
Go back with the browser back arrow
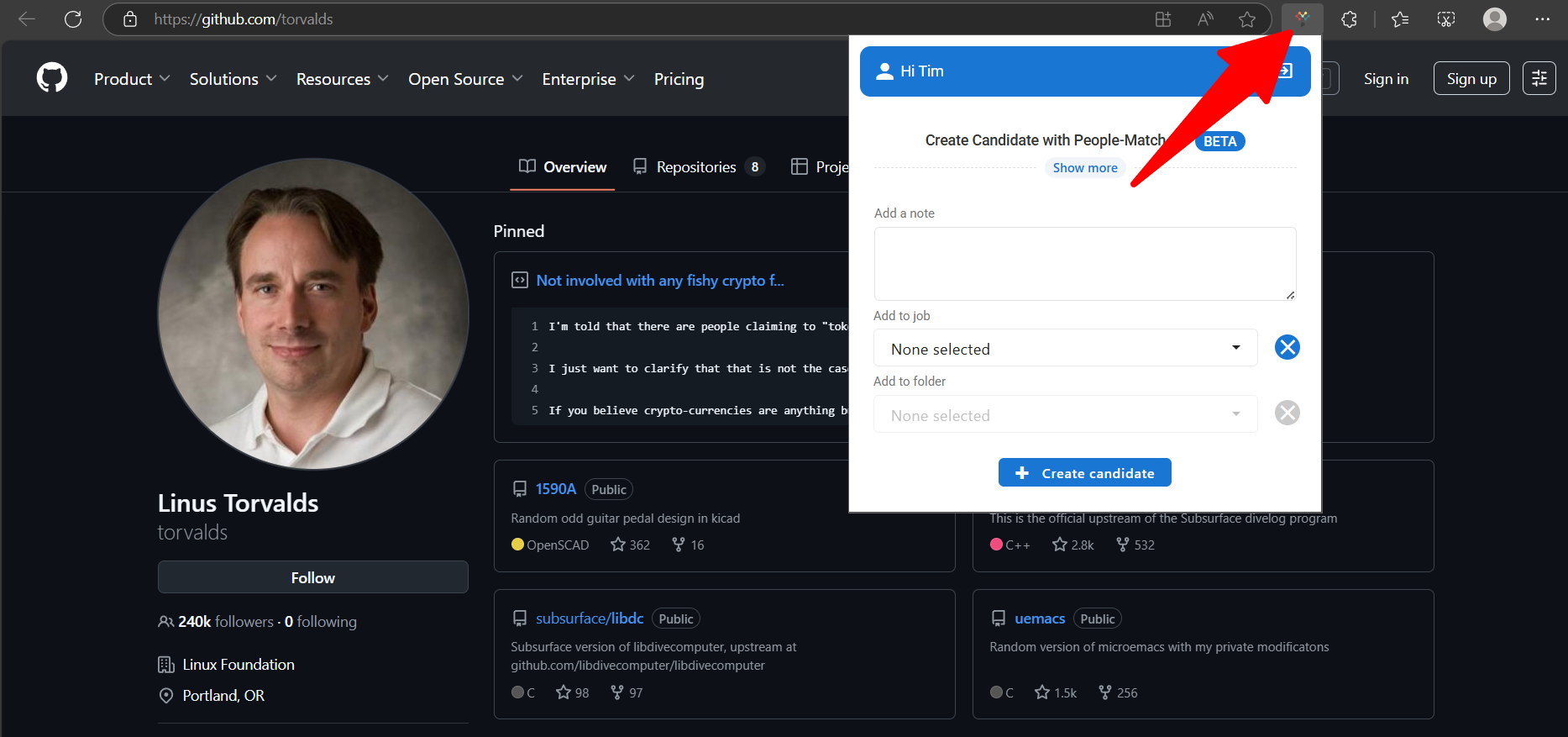pos(27,19)
